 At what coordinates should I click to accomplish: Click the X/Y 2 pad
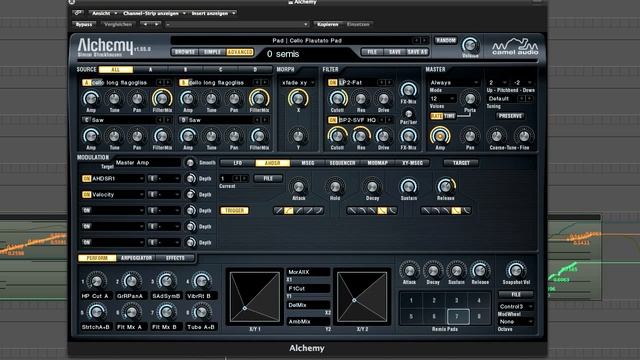click(362, 297)
